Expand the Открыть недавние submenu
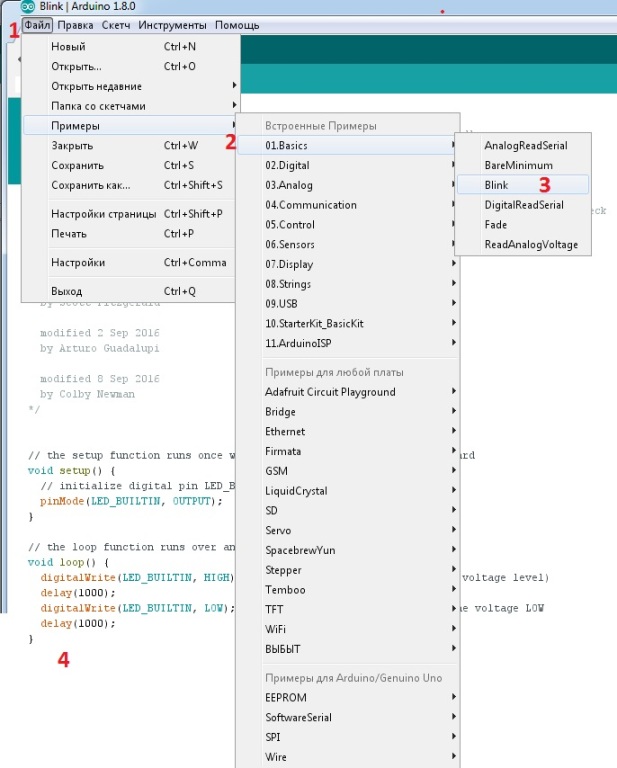Viewport: 617px width, 768px height. coord(96,86)
